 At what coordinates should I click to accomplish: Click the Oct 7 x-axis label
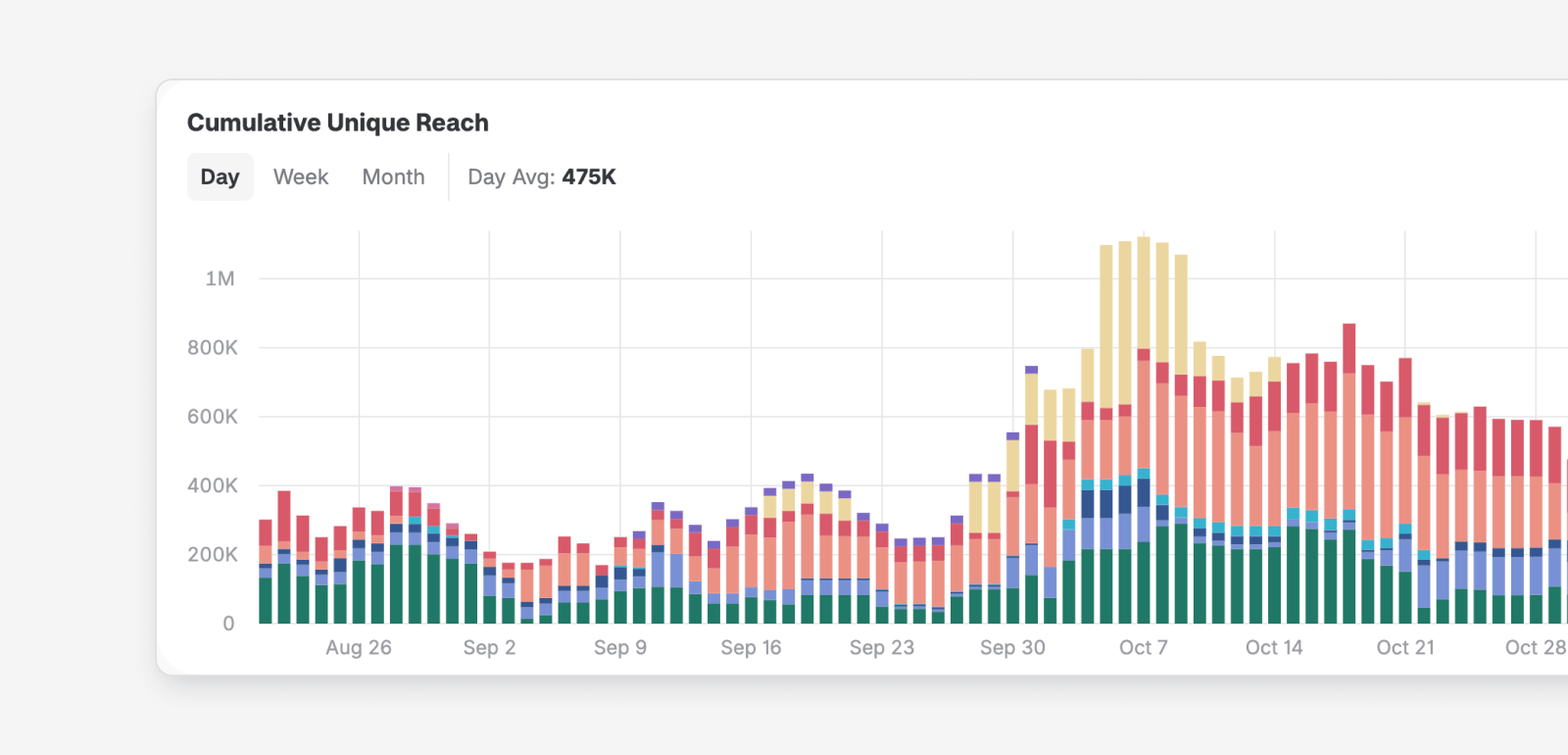click(1144, 647)
